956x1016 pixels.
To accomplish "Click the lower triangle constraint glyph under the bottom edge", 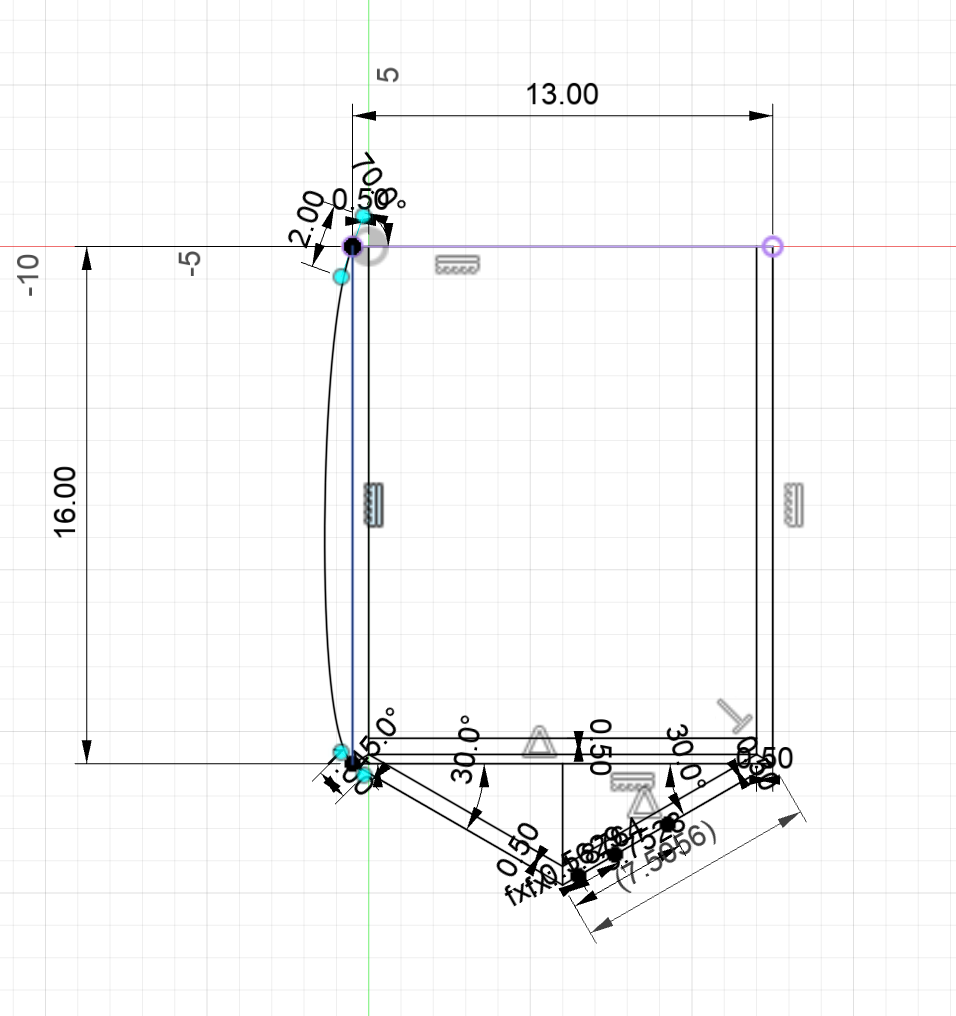I will pyautogui.click(x=643, y=803).
